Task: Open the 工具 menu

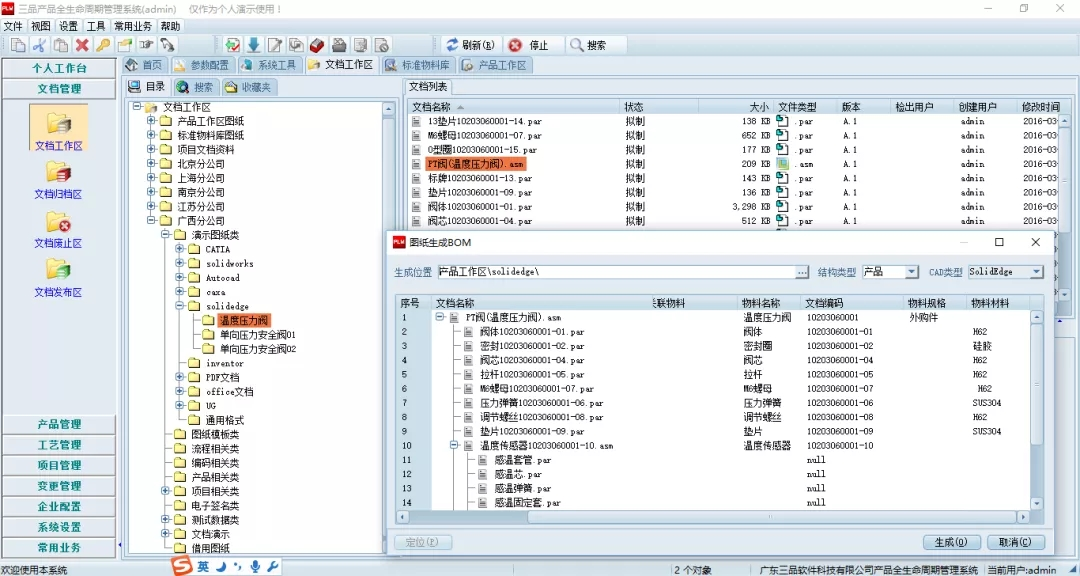Action: pyautogui.click(x=96, y=26)
